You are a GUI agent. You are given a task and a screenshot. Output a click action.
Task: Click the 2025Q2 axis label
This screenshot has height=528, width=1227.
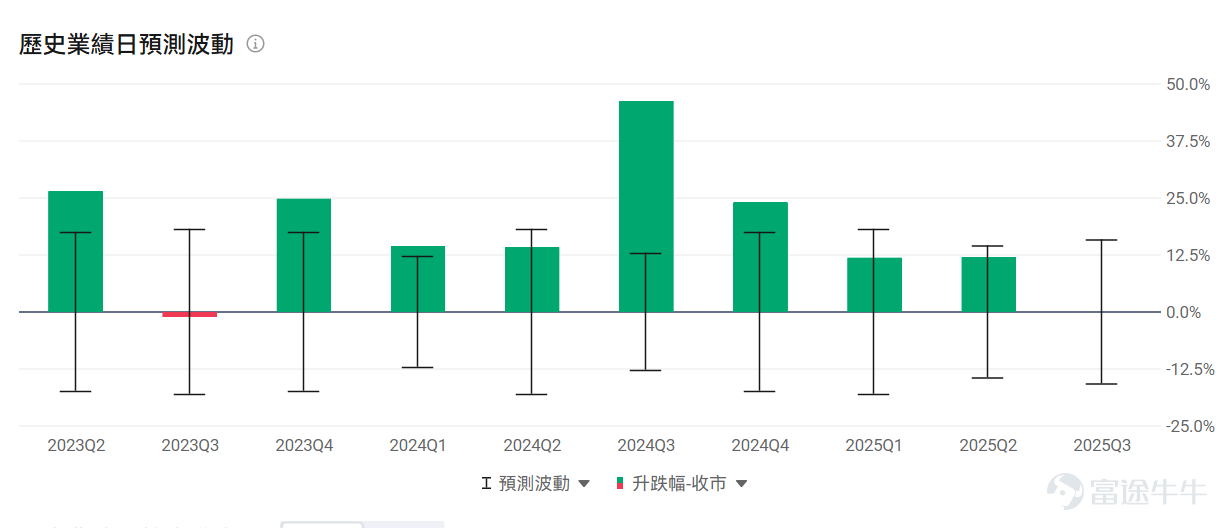tap(988, 446)
